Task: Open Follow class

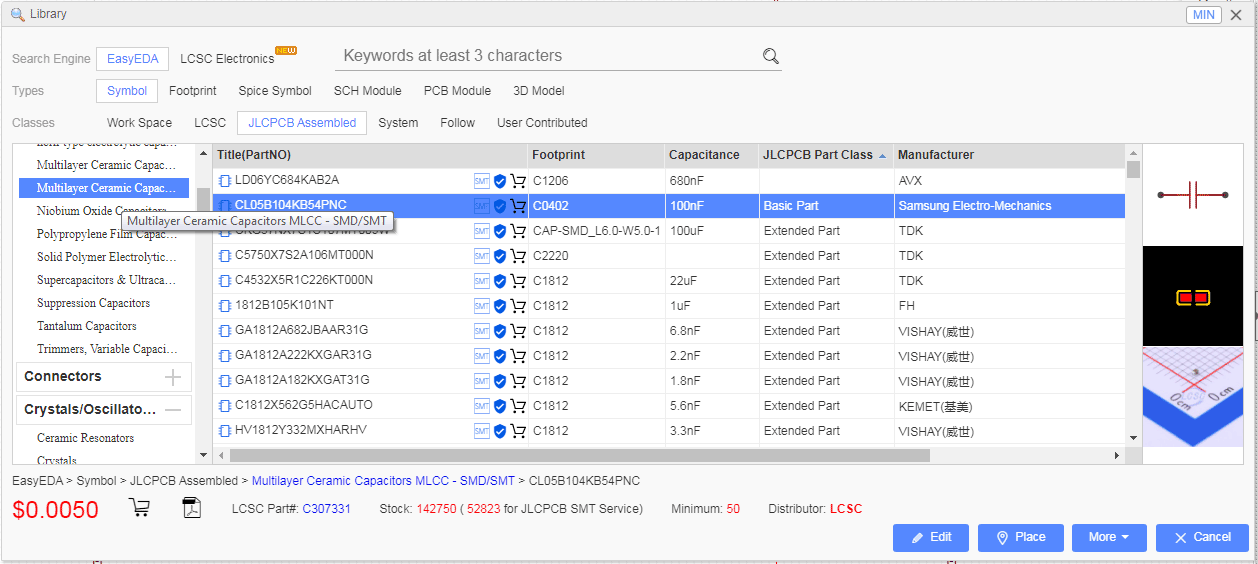Action: click(457, 123)
